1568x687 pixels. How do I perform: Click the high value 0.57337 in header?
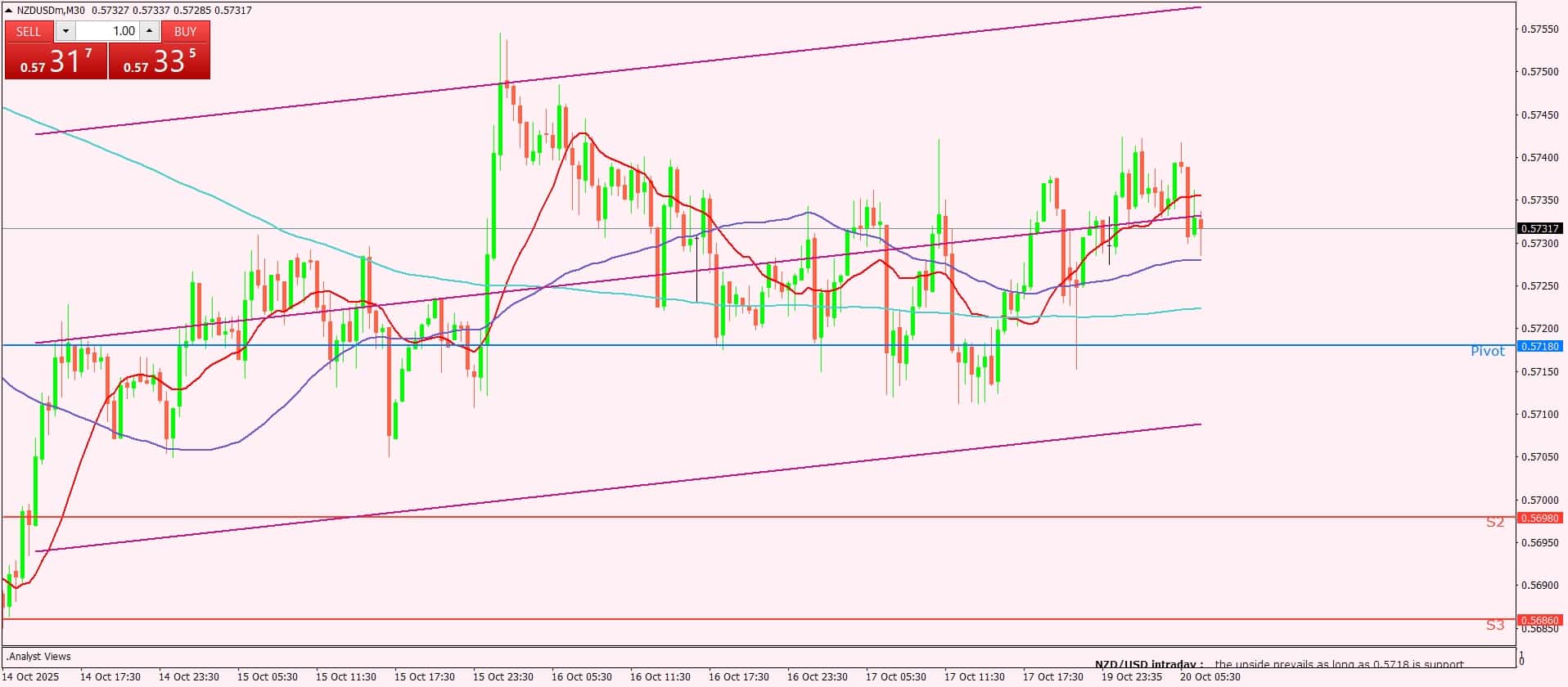(x=151, y=10)
